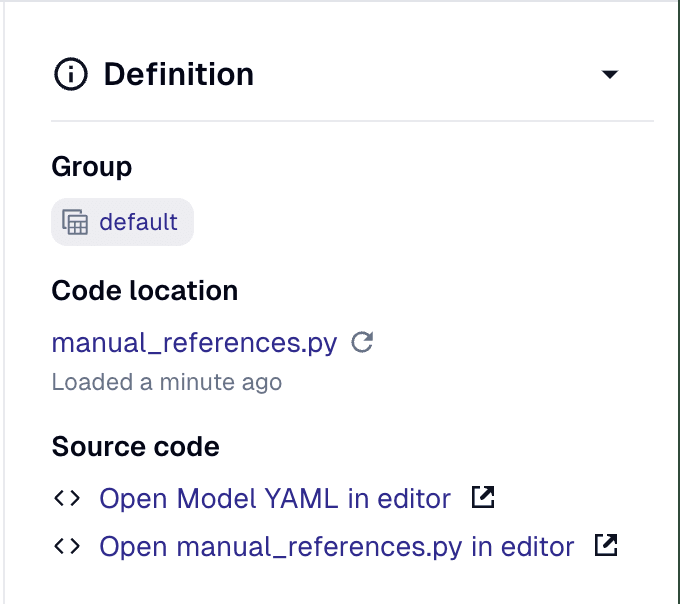
Task: Click the Source code label
Action: point(135,446)
